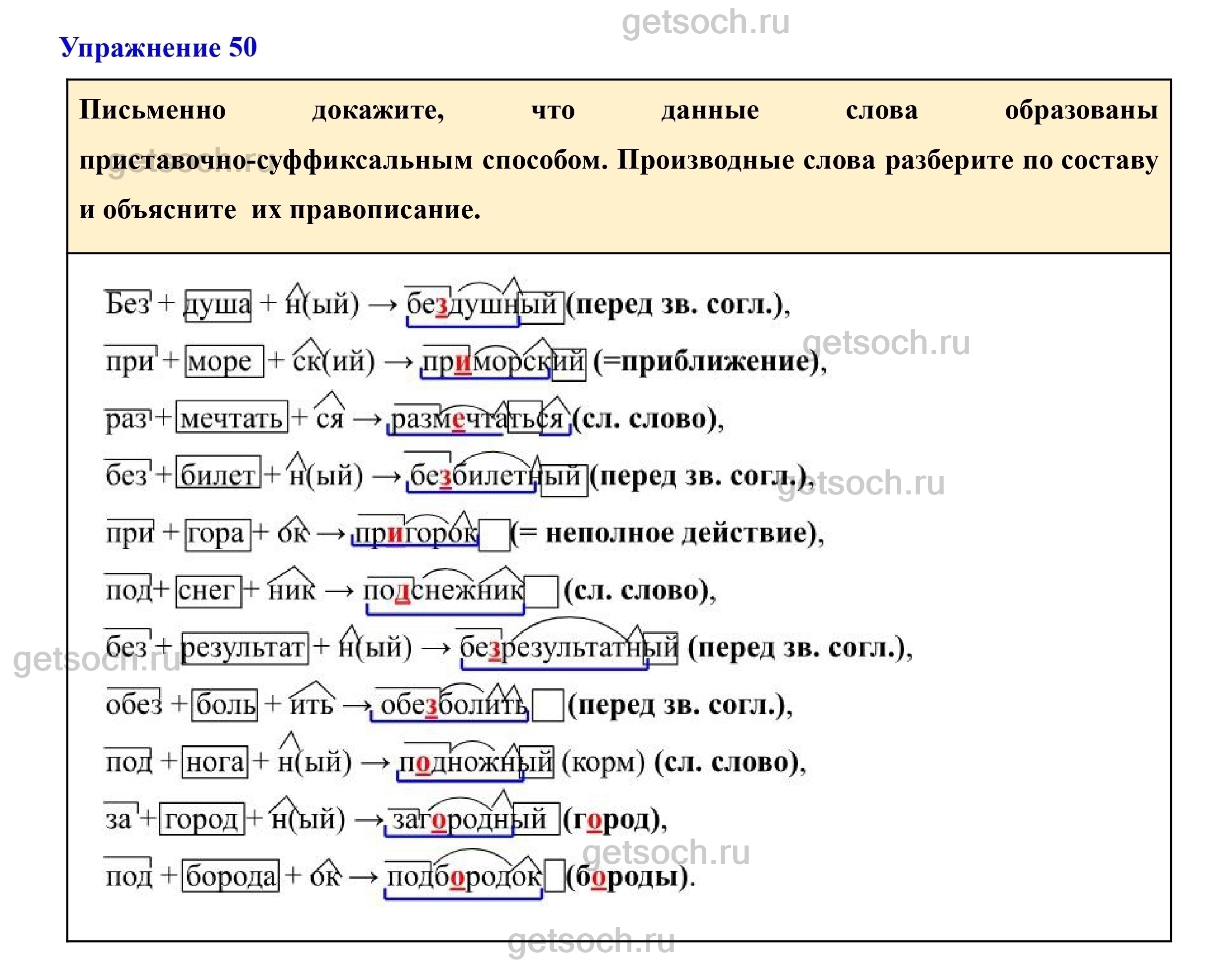The width and height of the screenshot is (1232, 965).
Task: Click the boxed word 'нога'
Action: click(x=215, y=763)
